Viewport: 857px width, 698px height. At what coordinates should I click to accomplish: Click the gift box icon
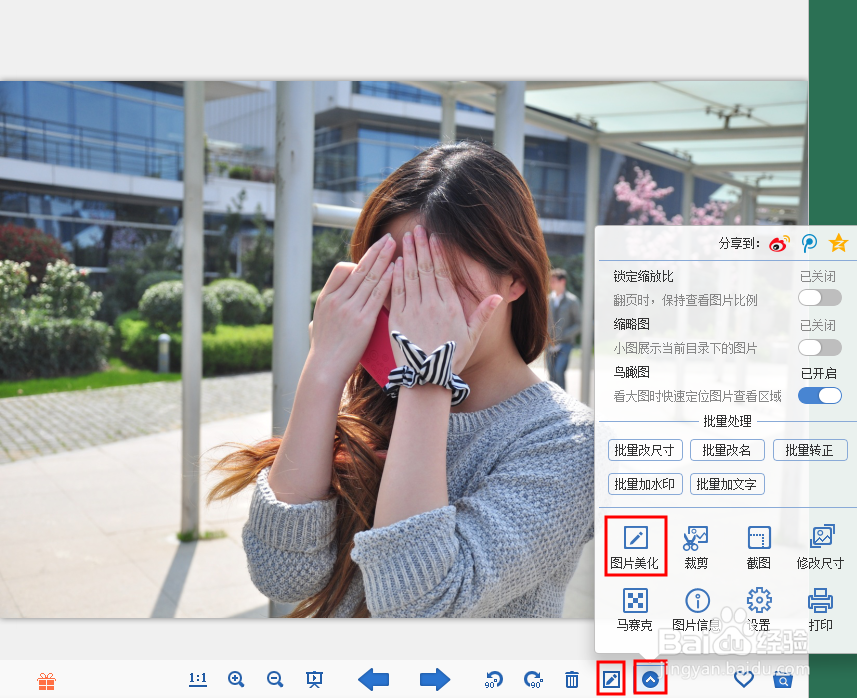pyautogui.click(x=46, y=681)
